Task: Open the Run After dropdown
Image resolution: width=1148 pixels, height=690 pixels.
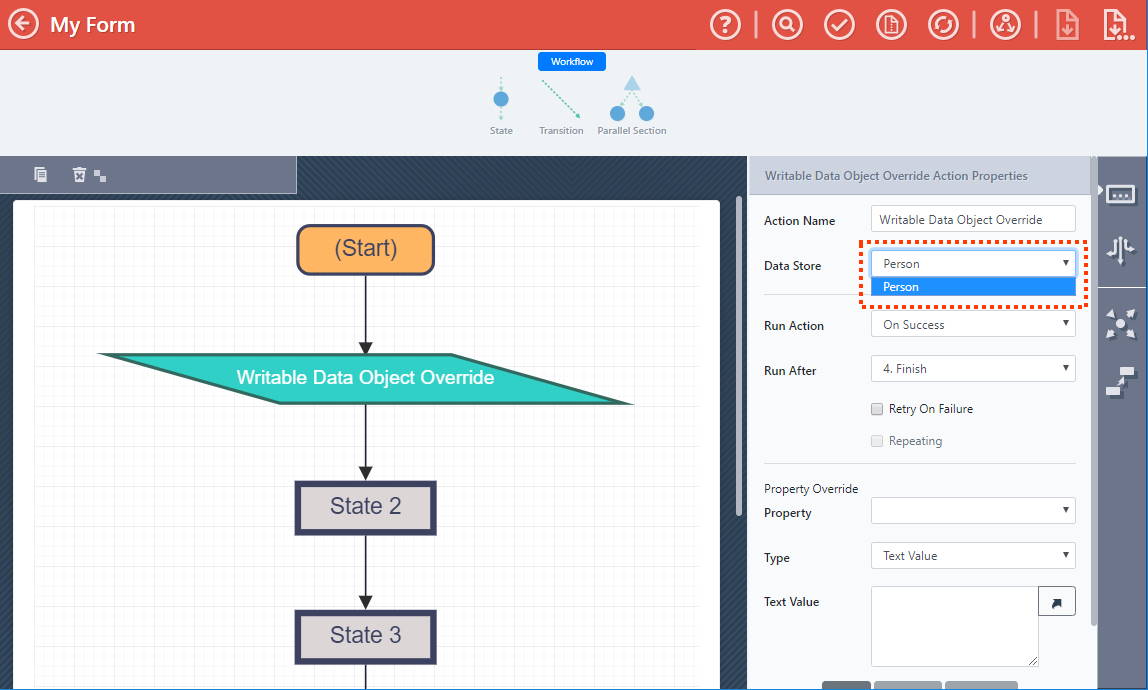Action: [x=973, y=368]
